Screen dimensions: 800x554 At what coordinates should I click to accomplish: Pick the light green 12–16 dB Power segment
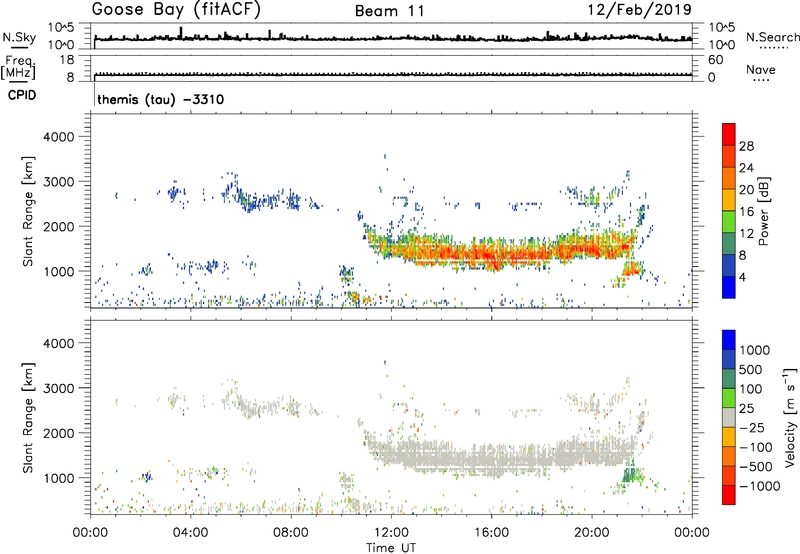coord(729,222)
